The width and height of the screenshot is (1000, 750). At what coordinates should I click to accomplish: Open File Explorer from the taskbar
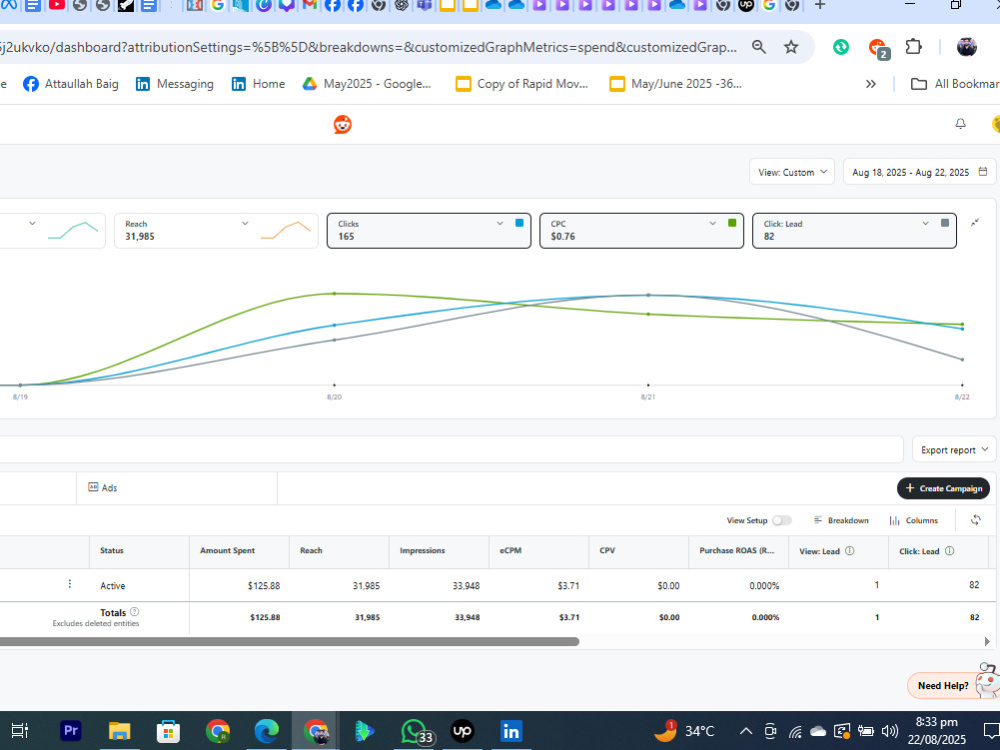pyautogui.click(x=119, y=731)
